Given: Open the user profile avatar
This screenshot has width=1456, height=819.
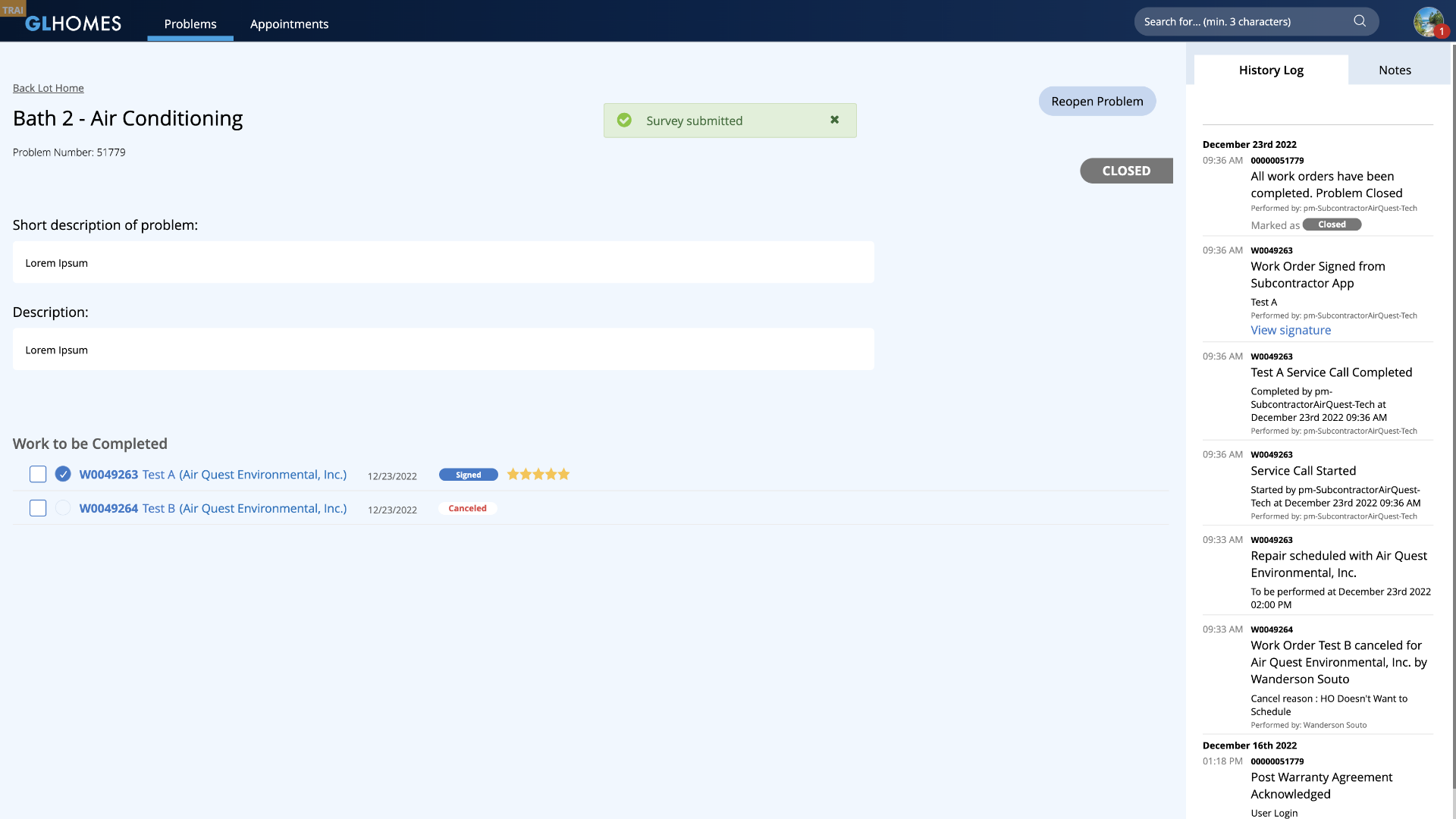Looking at the screenshot, I should pyautogui.click(x=1427, y=21).
